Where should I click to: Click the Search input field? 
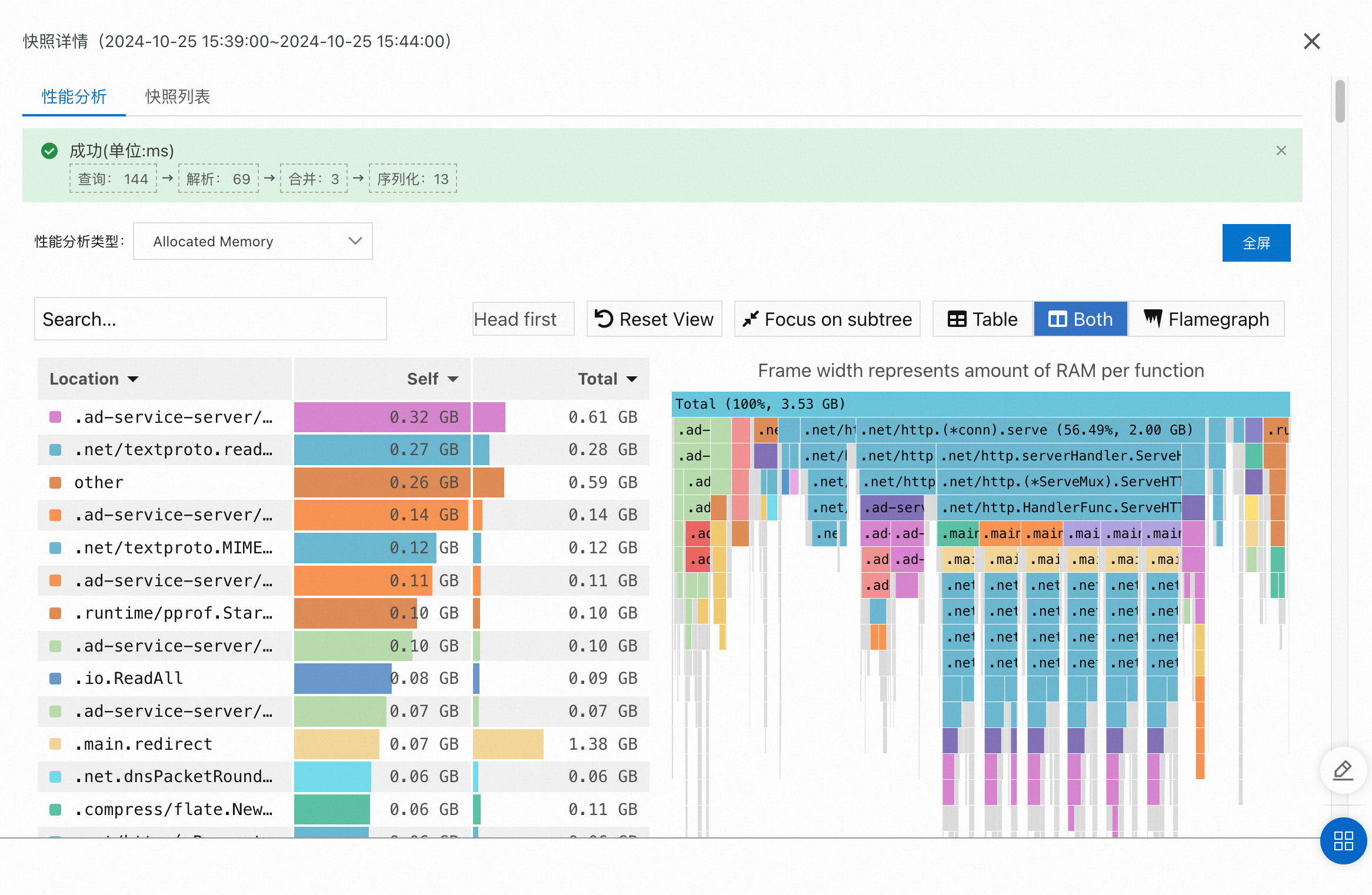(x=210, y=319)
